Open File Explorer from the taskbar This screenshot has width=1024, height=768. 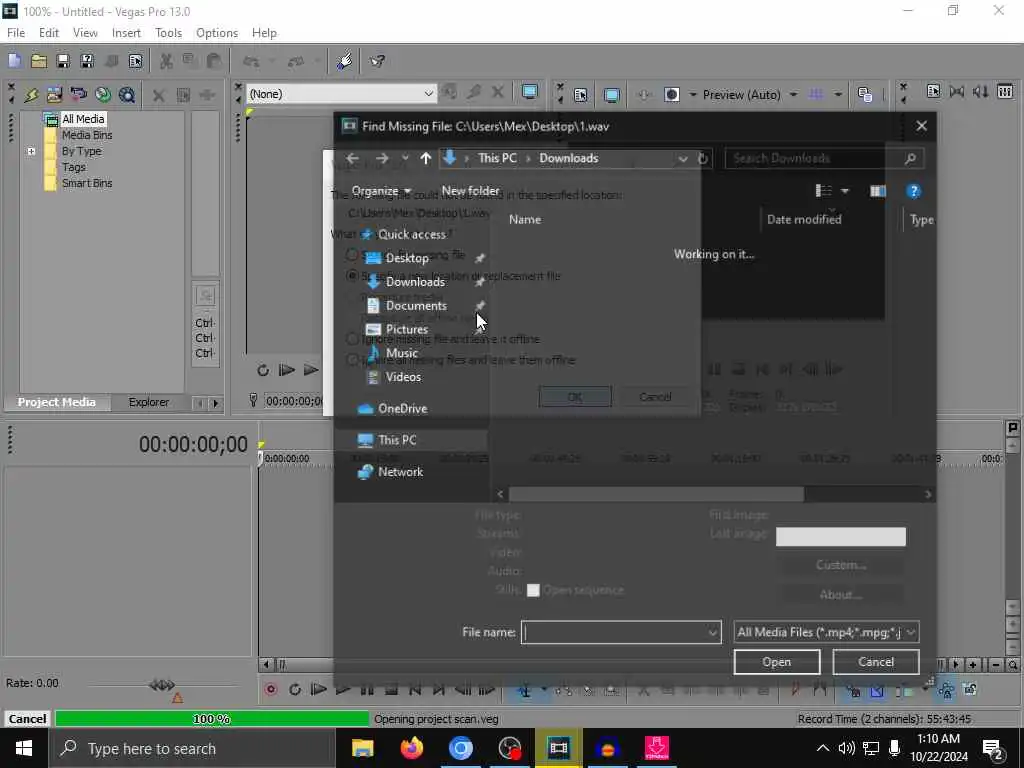click(x=362, y=748)
